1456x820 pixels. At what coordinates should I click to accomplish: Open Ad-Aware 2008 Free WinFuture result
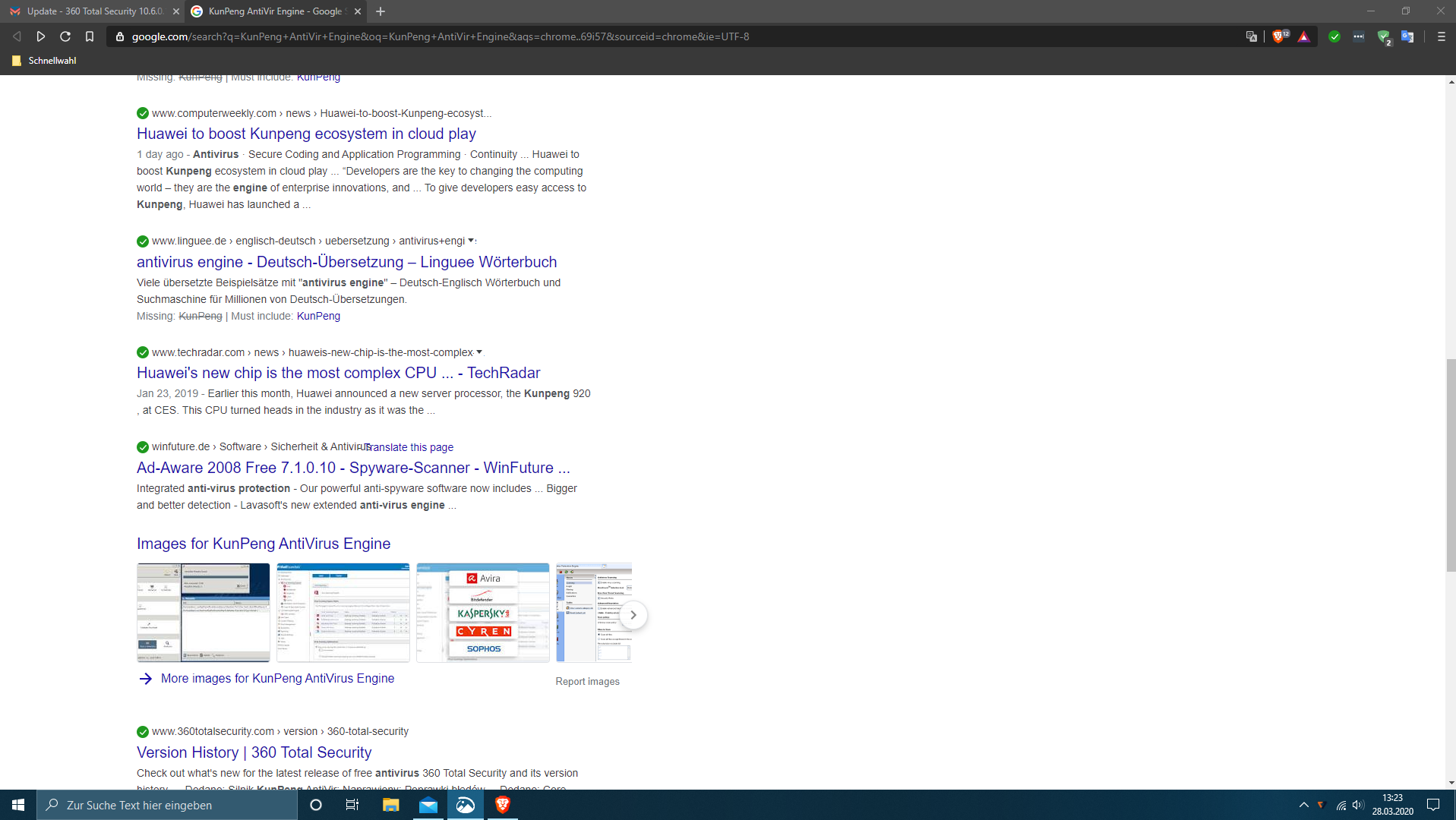[x=353, y=468]
